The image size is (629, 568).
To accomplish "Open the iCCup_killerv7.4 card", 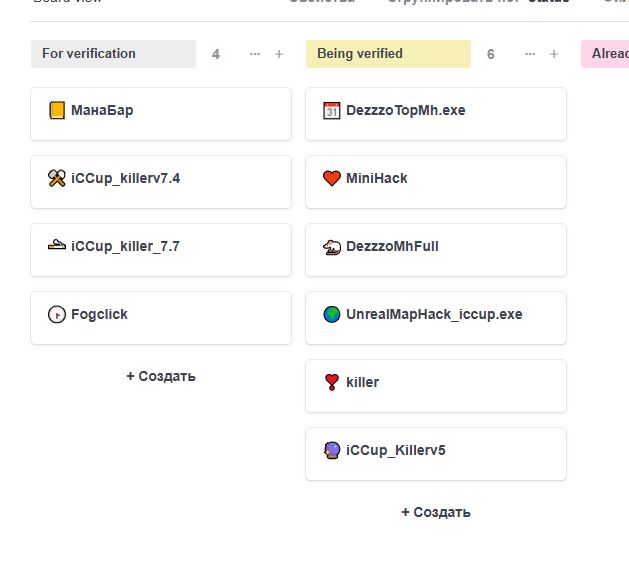I will pos(161,182).
